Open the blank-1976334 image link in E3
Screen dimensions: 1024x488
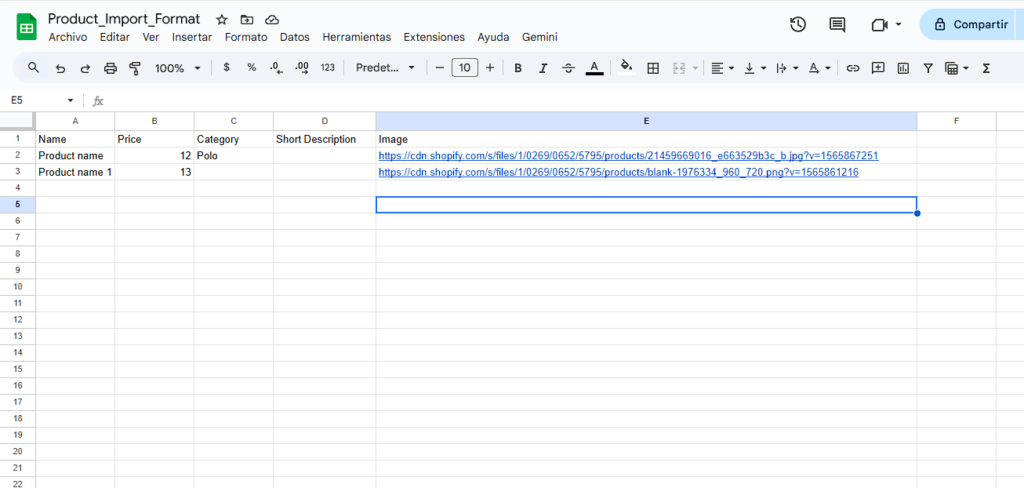pos(617,173)
